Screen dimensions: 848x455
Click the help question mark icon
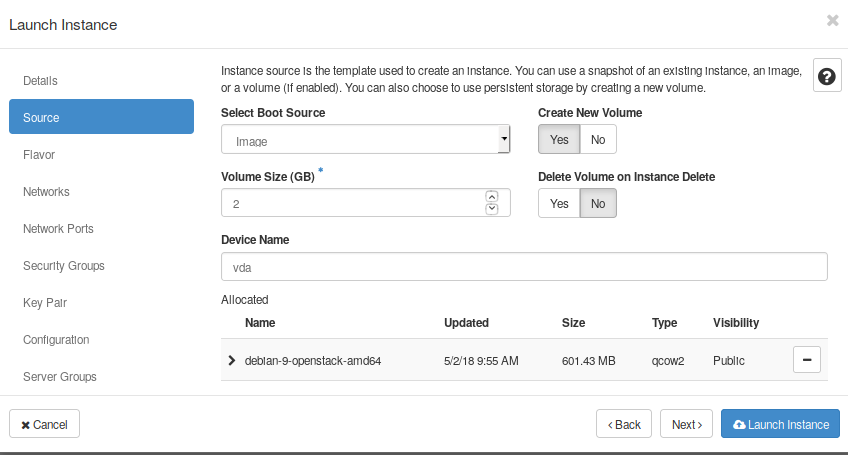[827, 77]
